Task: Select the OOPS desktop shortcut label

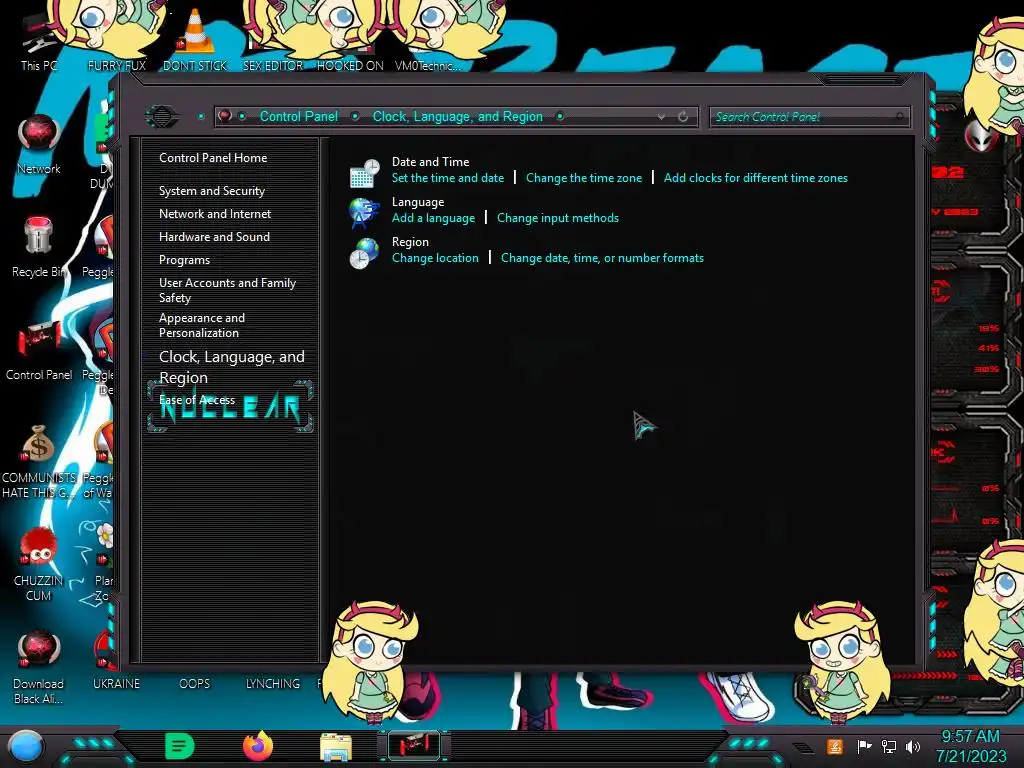Action: tap(195, 684)
